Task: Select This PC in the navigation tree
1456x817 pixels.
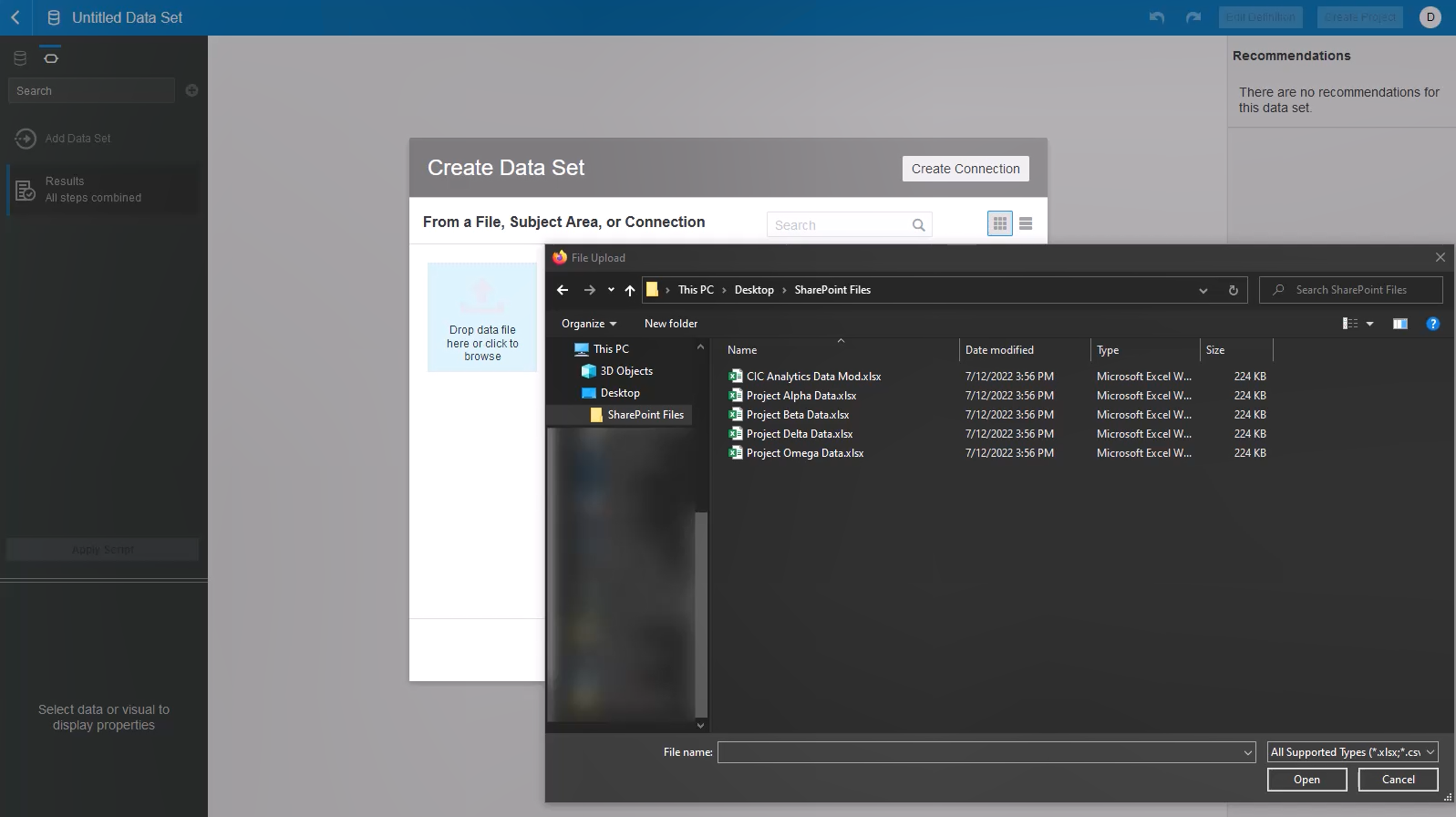Action: point(602,349)
